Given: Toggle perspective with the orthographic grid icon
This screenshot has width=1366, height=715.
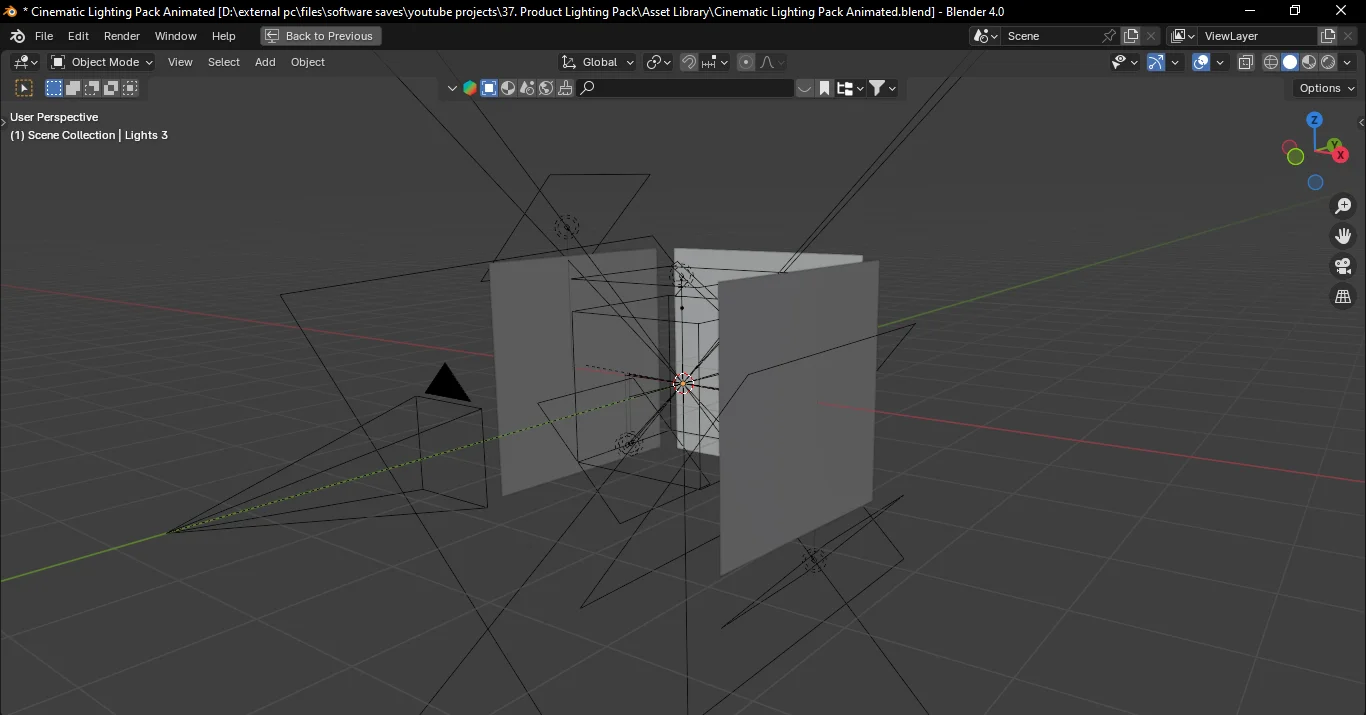Looking at the screenshot, I should click(x=1343, y=296).
